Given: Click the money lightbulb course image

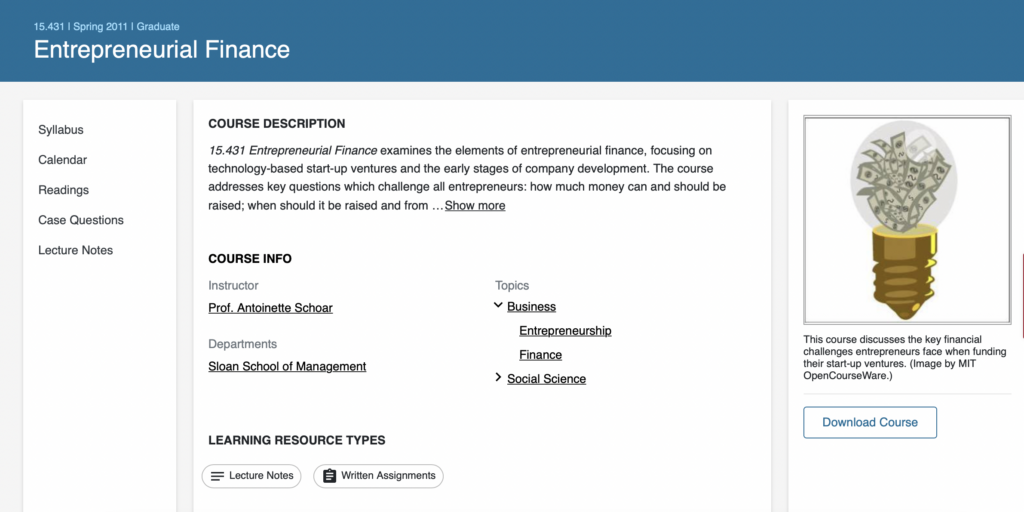Looking at the screenshot, I should click(907, 220).
